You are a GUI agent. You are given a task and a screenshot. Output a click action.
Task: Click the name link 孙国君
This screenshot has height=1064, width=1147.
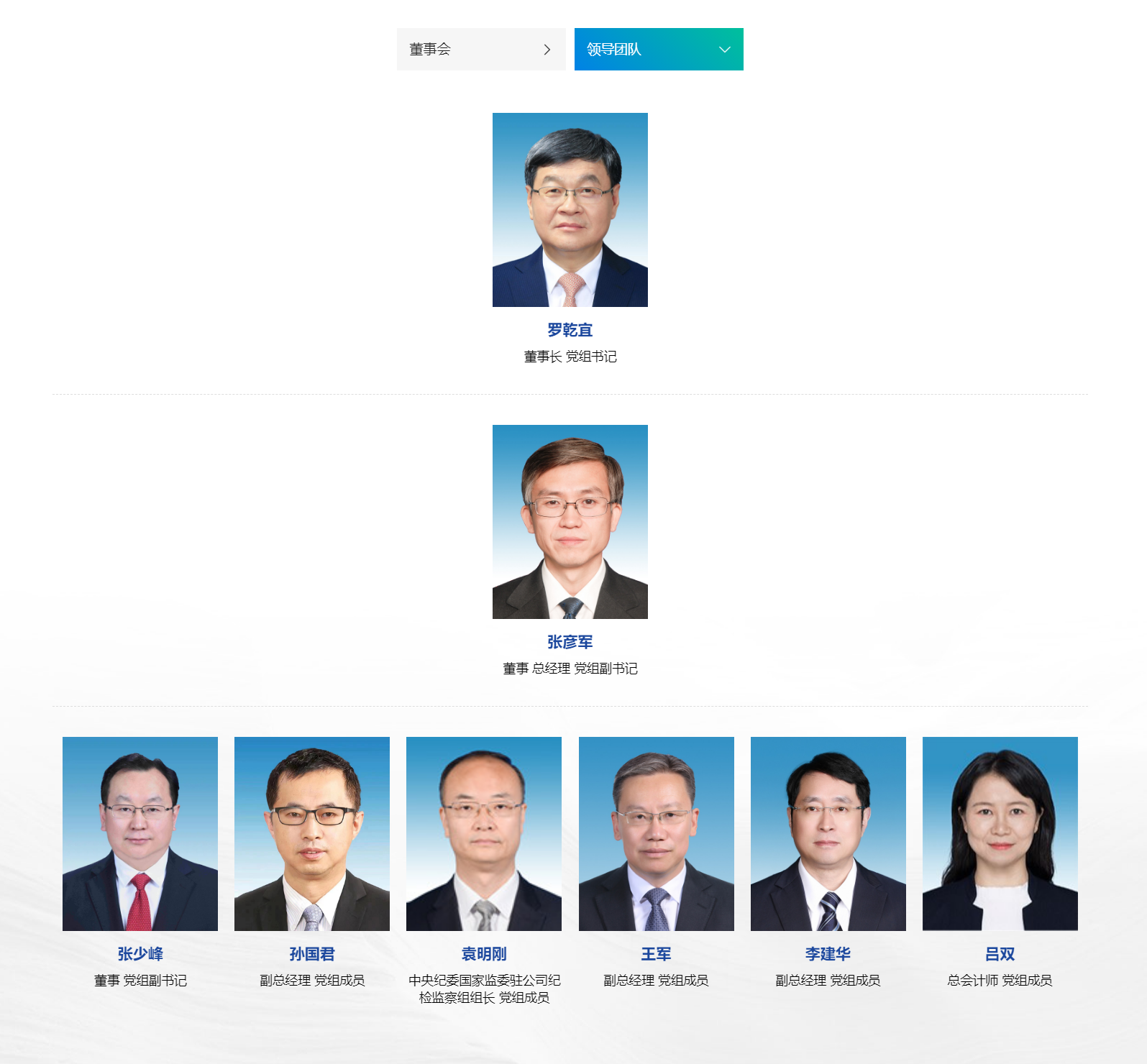click(312, 954)
